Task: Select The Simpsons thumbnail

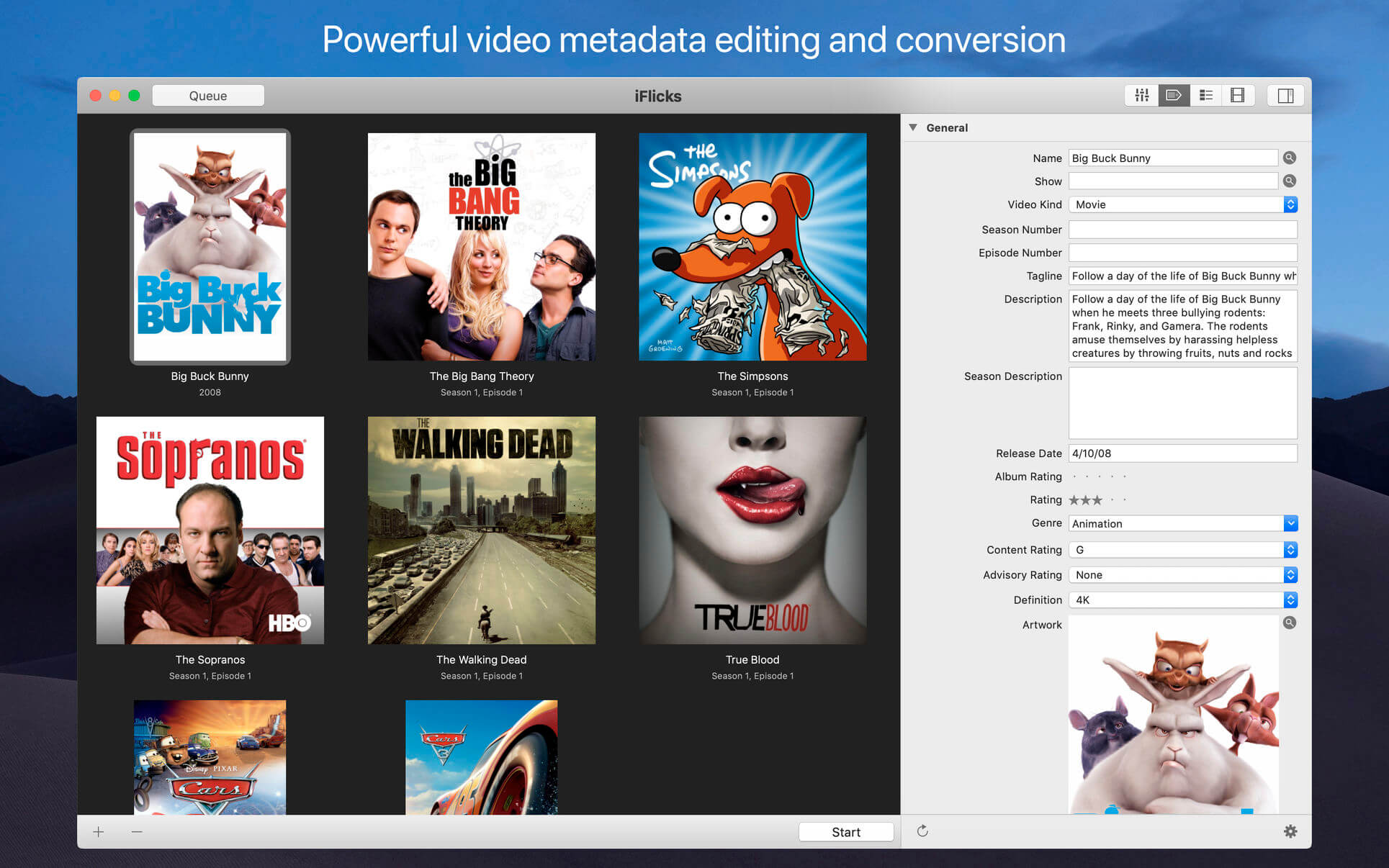Action: (752, 247)
